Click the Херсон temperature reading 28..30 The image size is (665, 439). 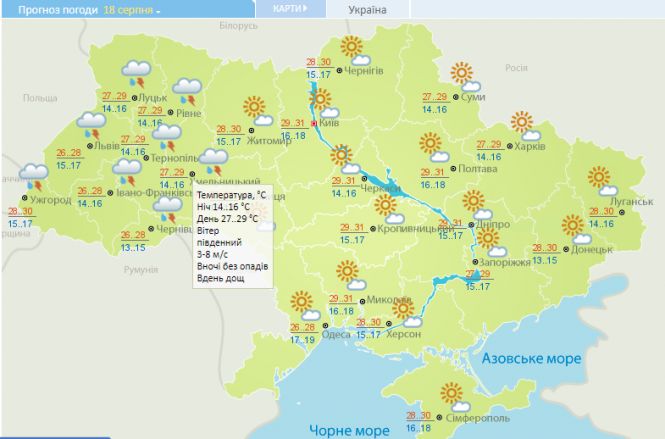click(x=368, y=322)
